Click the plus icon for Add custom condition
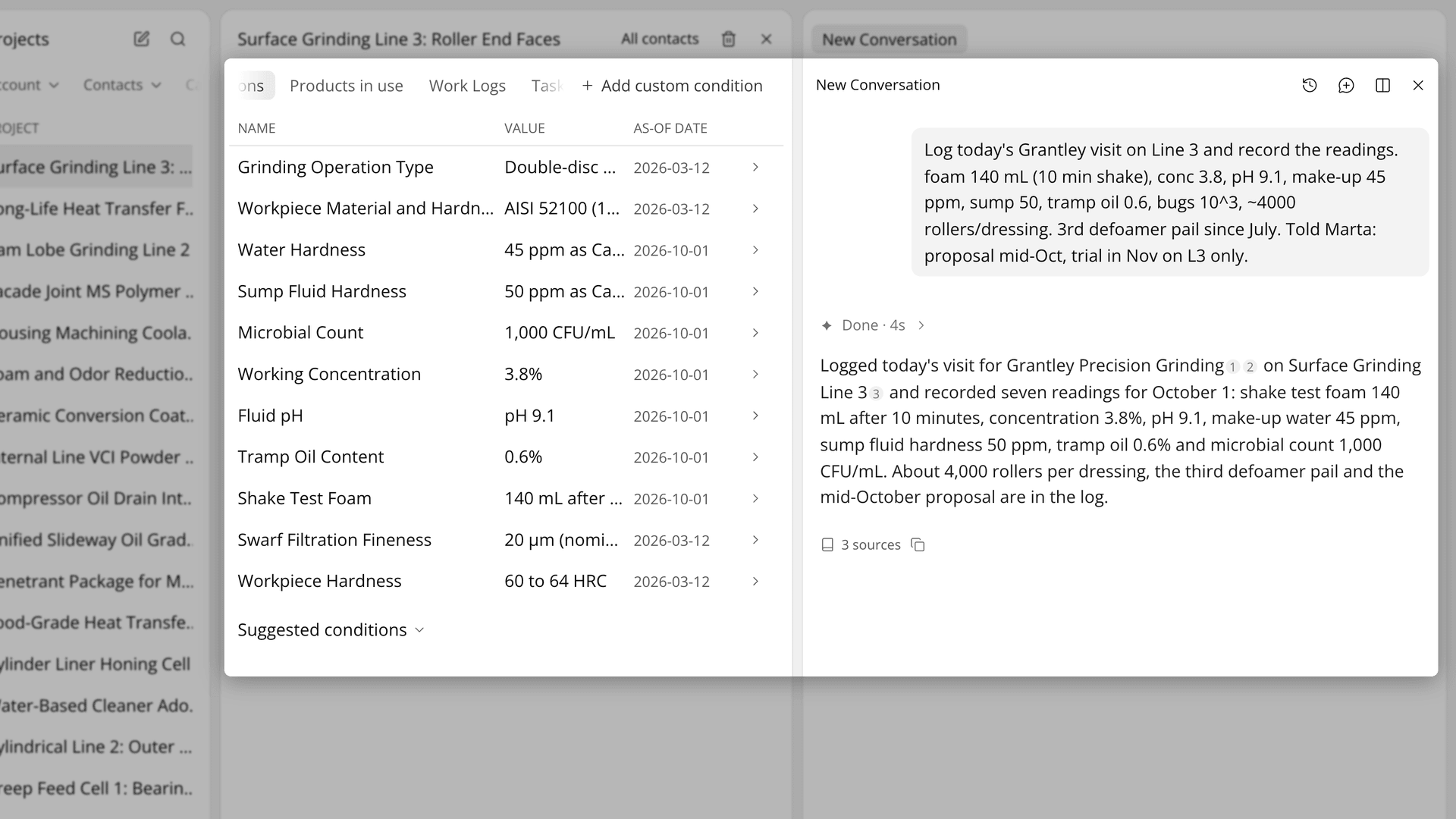 tap(587, 86)
